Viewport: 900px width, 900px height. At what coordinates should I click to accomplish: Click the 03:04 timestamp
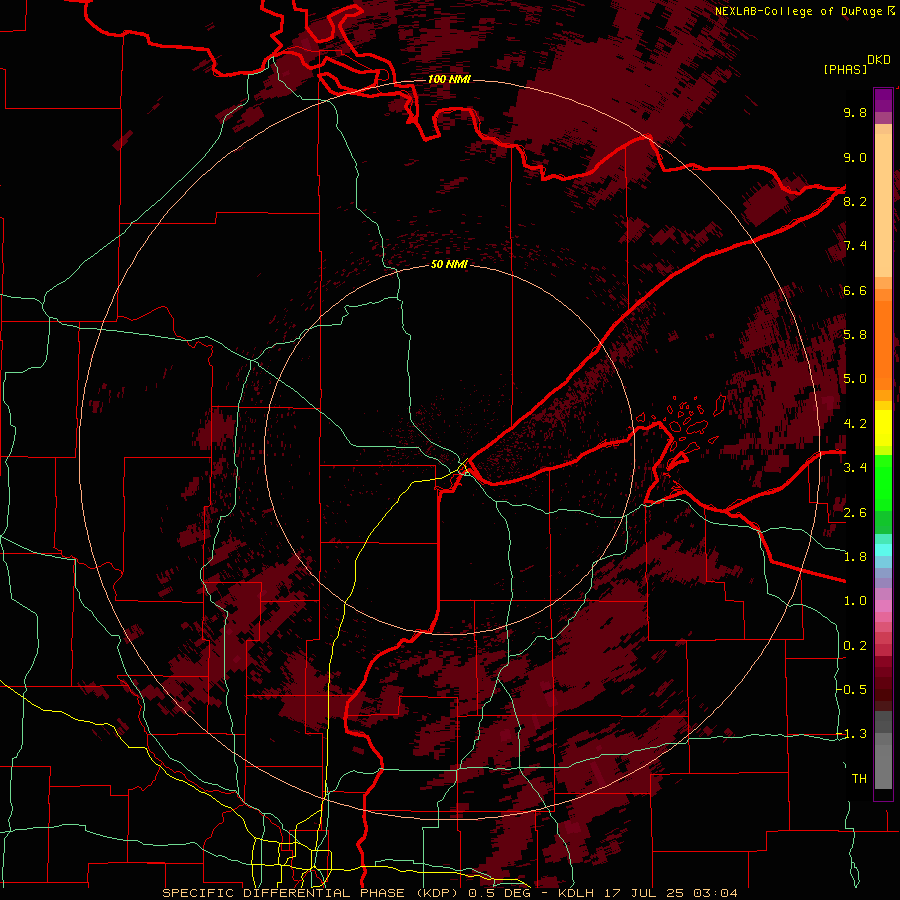click(x=715, y=893)
